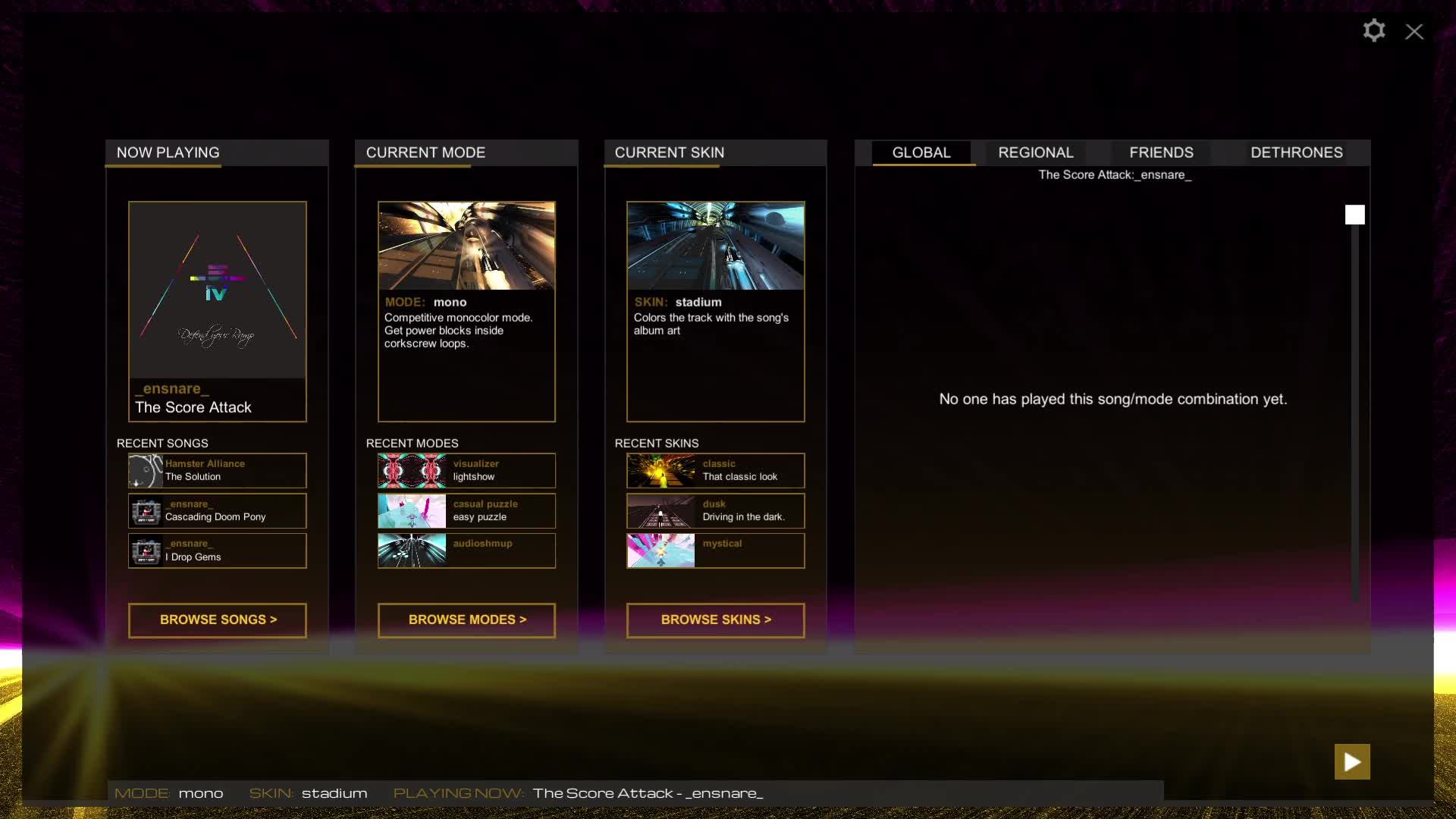Open Browse Skins list

715,620
